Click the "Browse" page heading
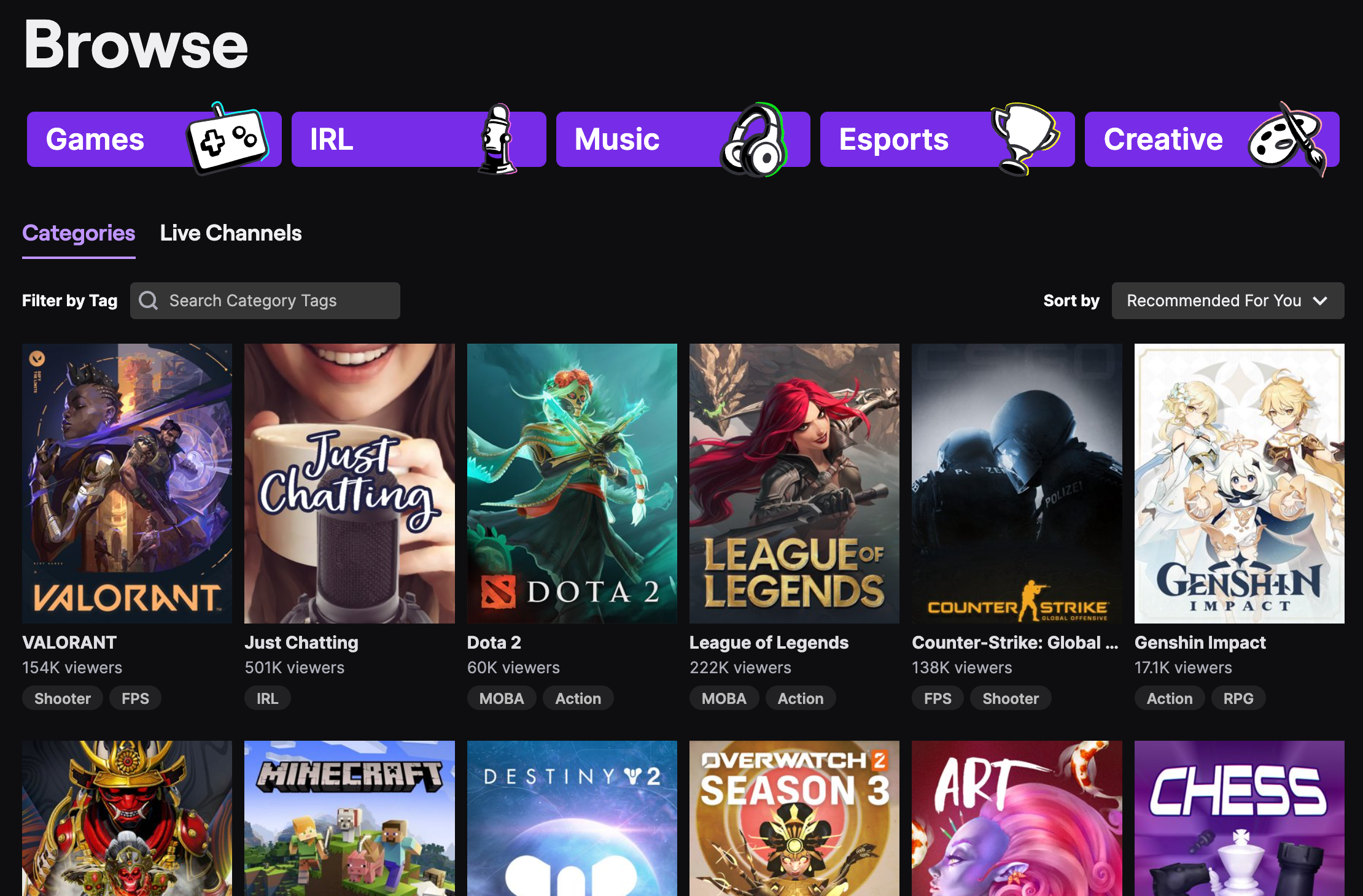This screenshot has width=1363, height=896. coord(136,44)
